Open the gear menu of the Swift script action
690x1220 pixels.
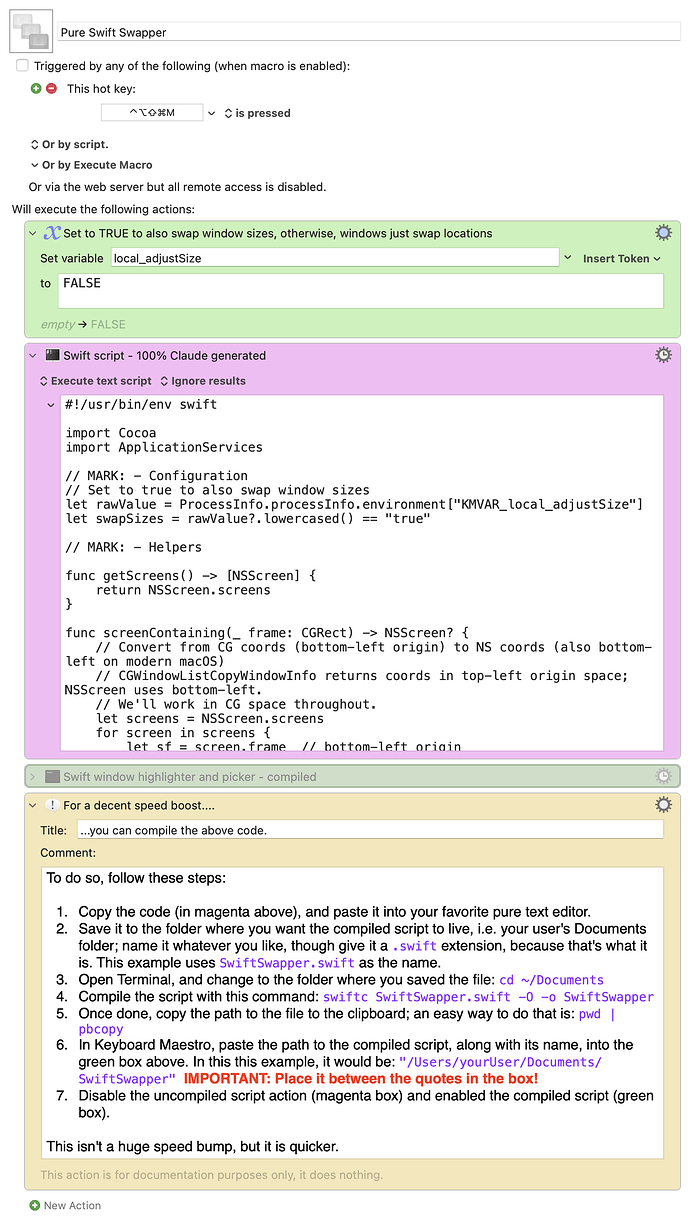[x=663, y=355]
